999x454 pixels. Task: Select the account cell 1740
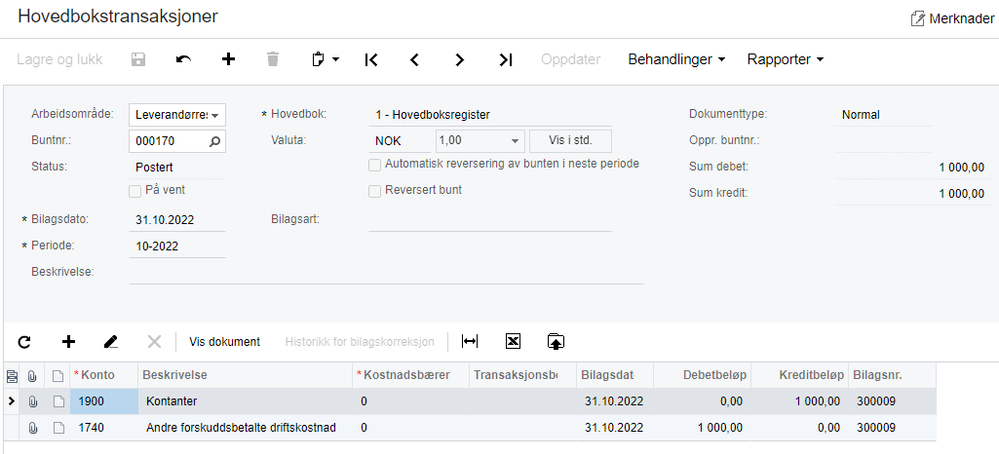pos(104,428)
